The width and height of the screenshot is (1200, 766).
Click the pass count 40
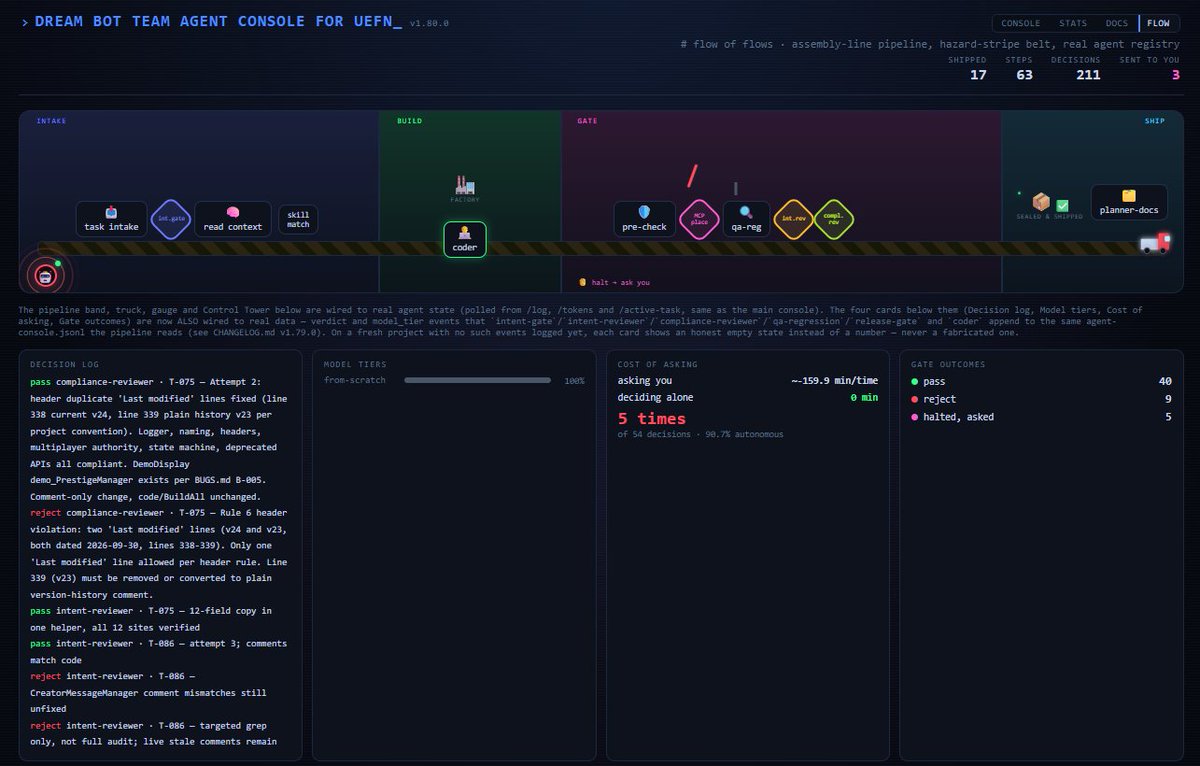click(x=1165, y=381)
